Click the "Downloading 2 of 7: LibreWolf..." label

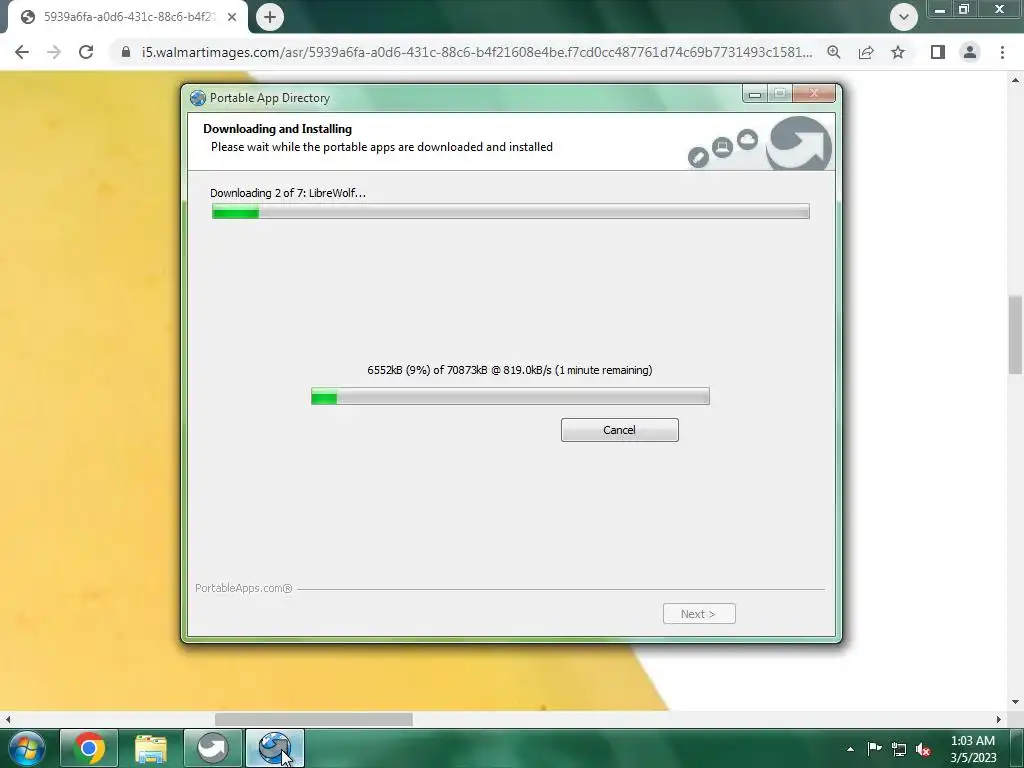pyautogui.click(x=288, y=193)
